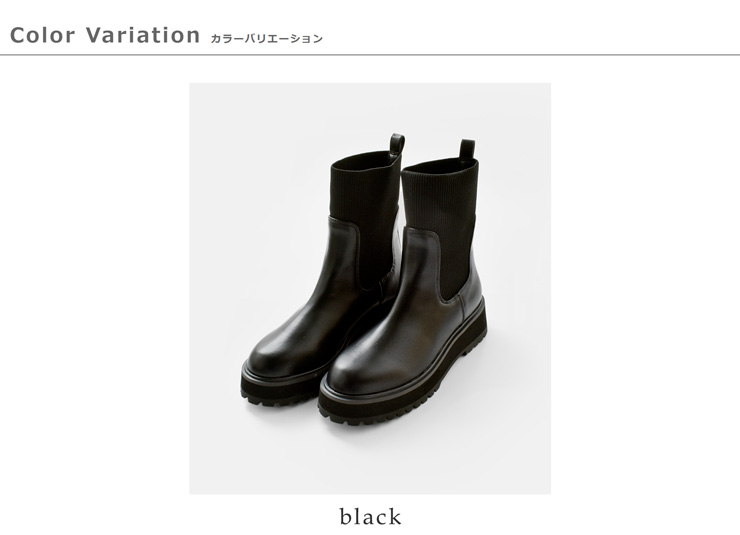Image resolution: width=740 pixels, height=535 pixels.
Task: Click the word "Color" in heading
Action: click(42, 35)
